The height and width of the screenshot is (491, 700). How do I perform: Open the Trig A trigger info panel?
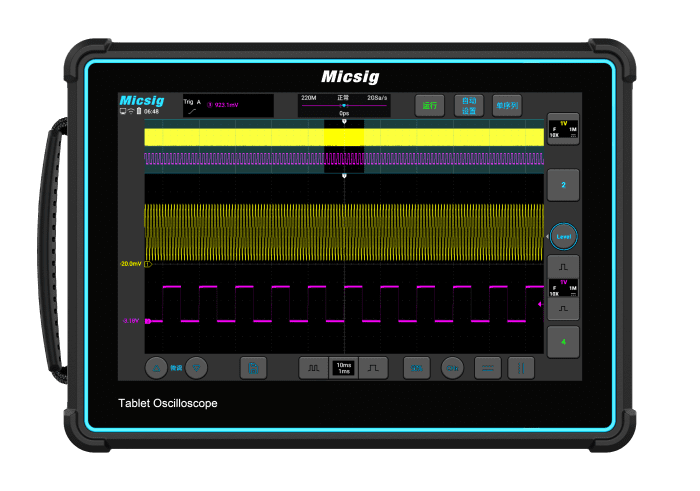point(227,105)
